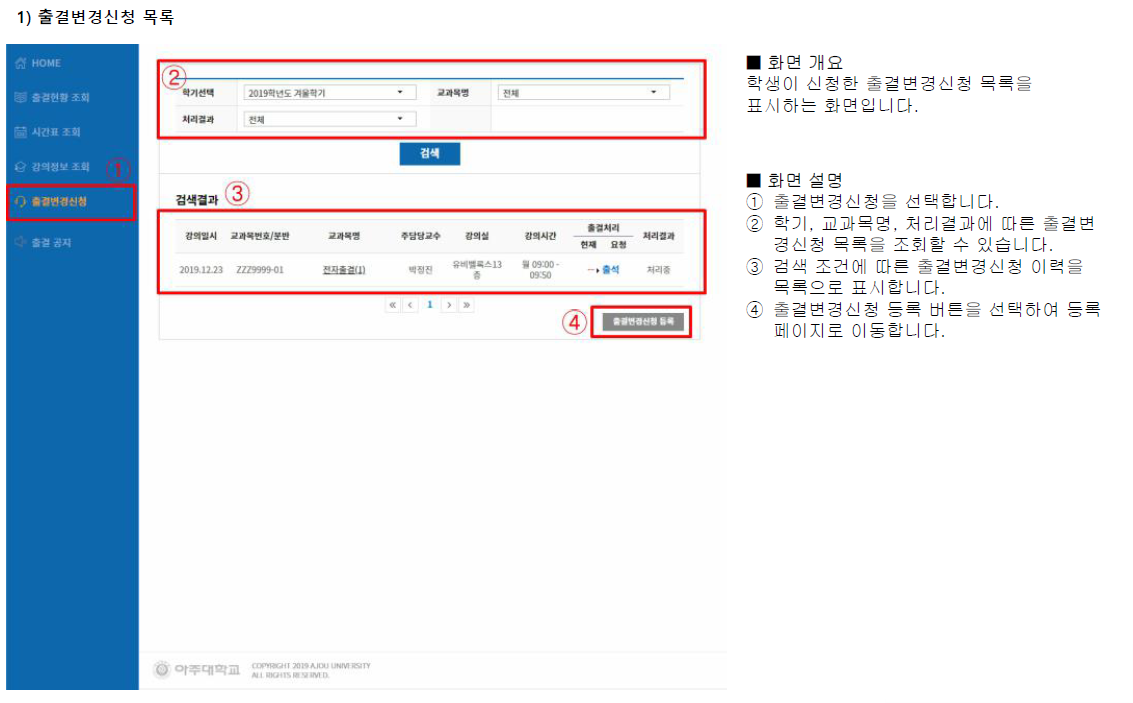Go to the last page of results
The height and width of the screenshot is (703, 1133).
point(467,304)
